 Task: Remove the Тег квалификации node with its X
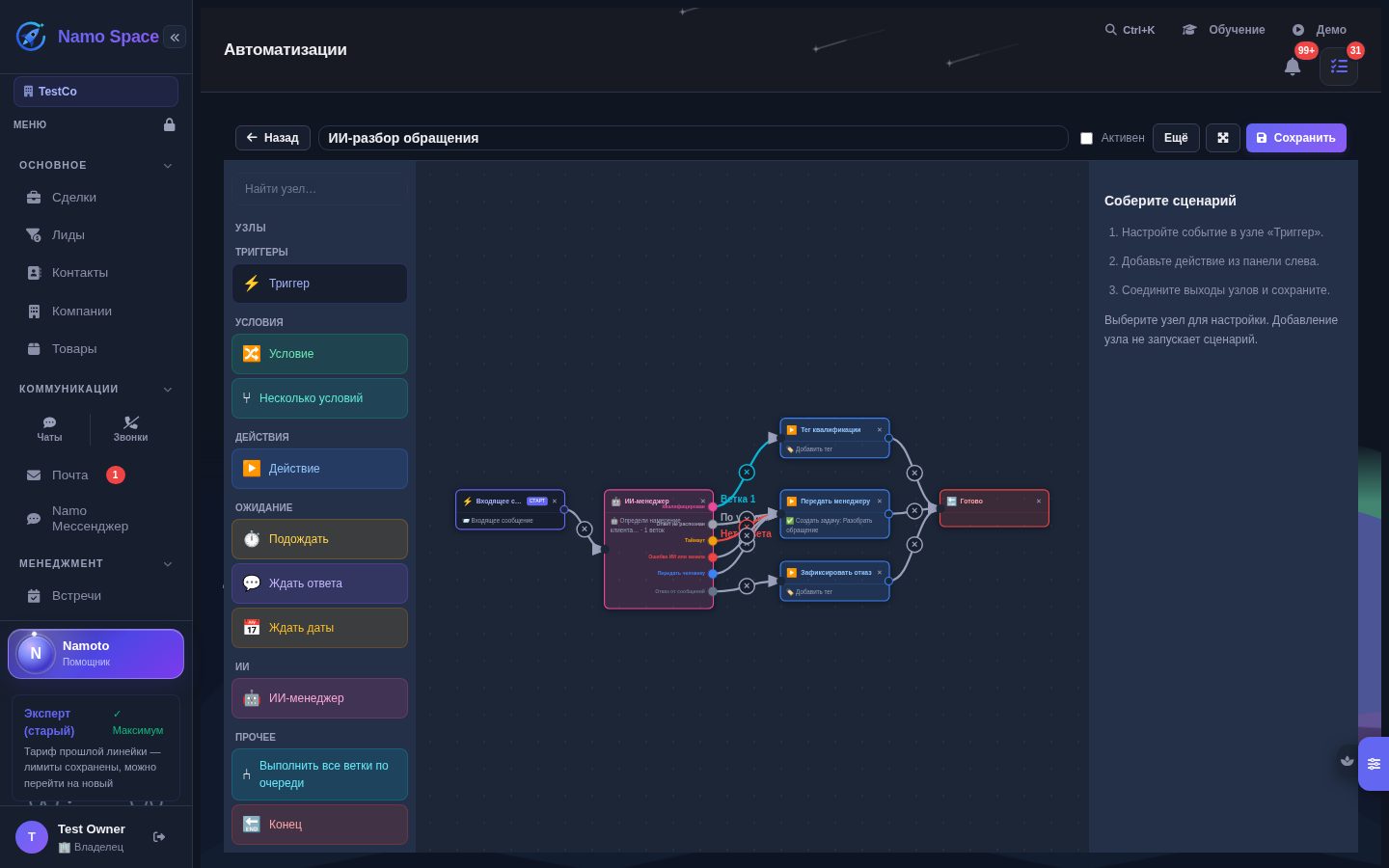coord(880,430)
